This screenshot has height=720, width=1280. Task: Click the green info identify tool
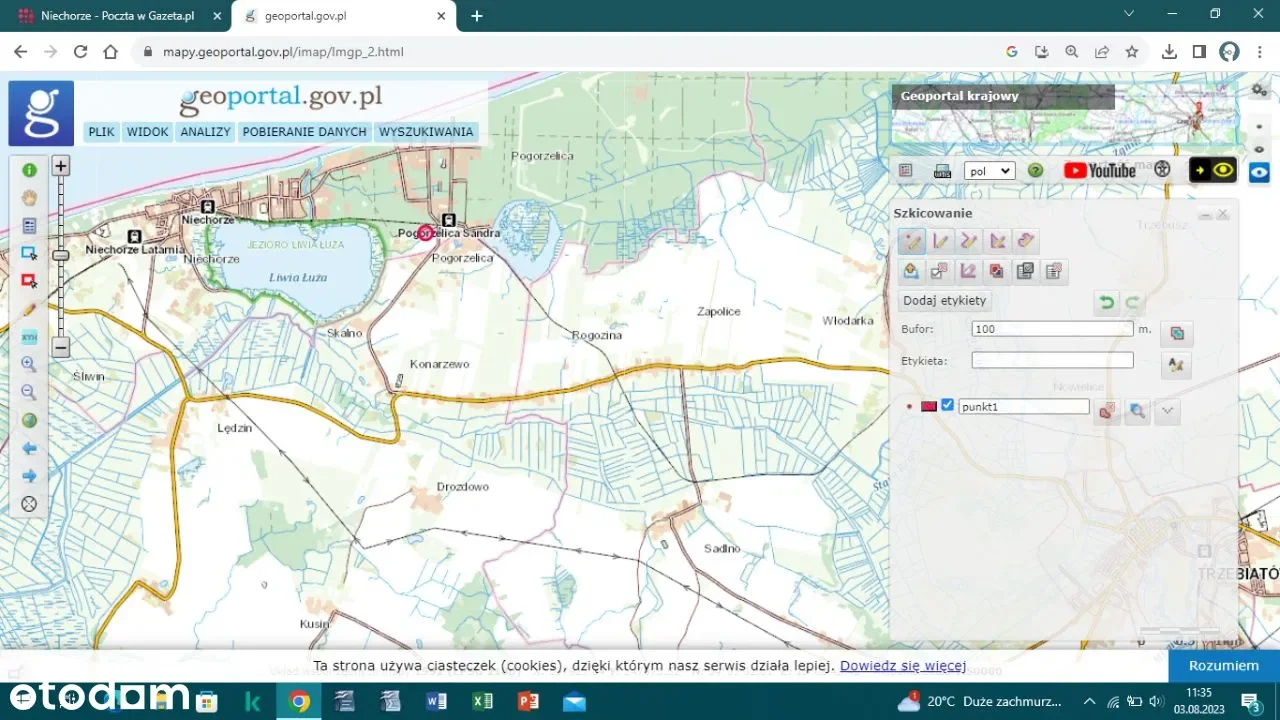tap(29, 170)
